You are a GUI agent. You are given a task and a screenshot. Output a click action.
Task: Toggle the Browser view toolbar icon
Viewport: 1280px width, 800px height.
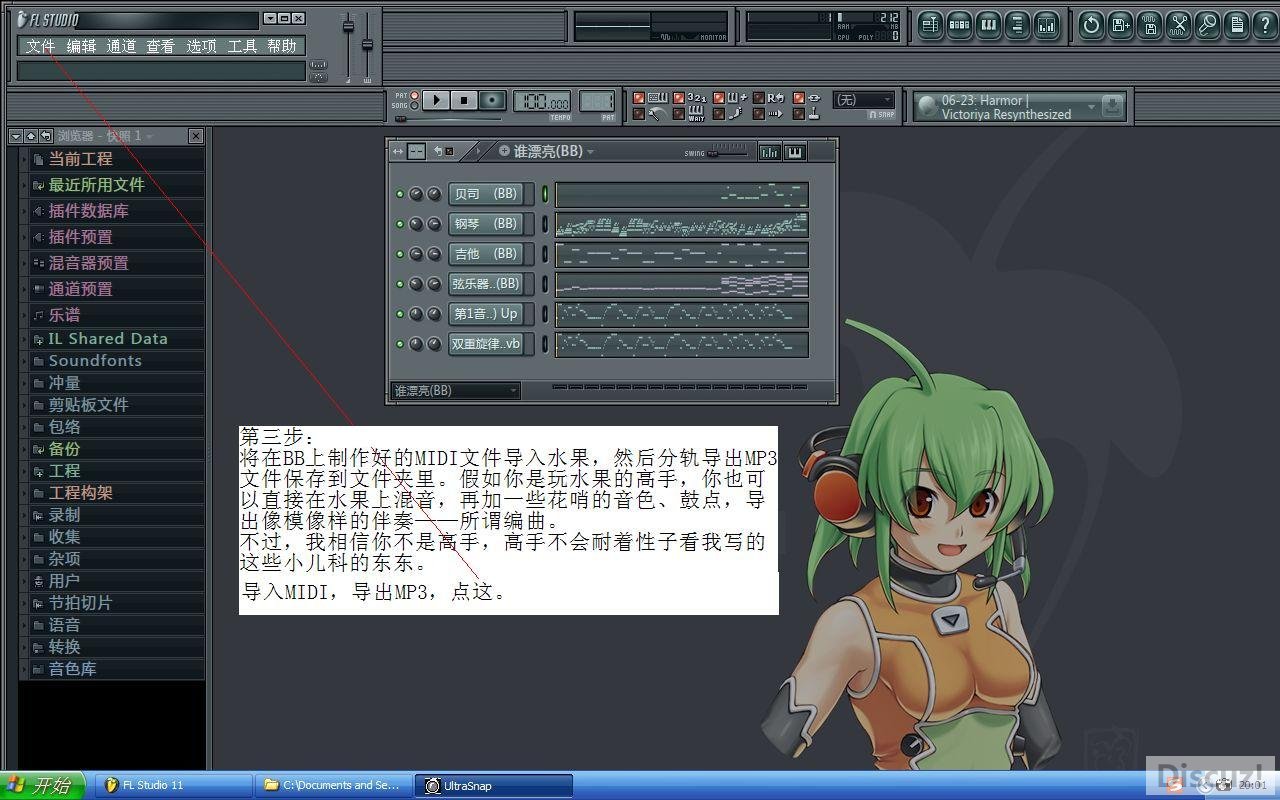tap(1017, 26)
